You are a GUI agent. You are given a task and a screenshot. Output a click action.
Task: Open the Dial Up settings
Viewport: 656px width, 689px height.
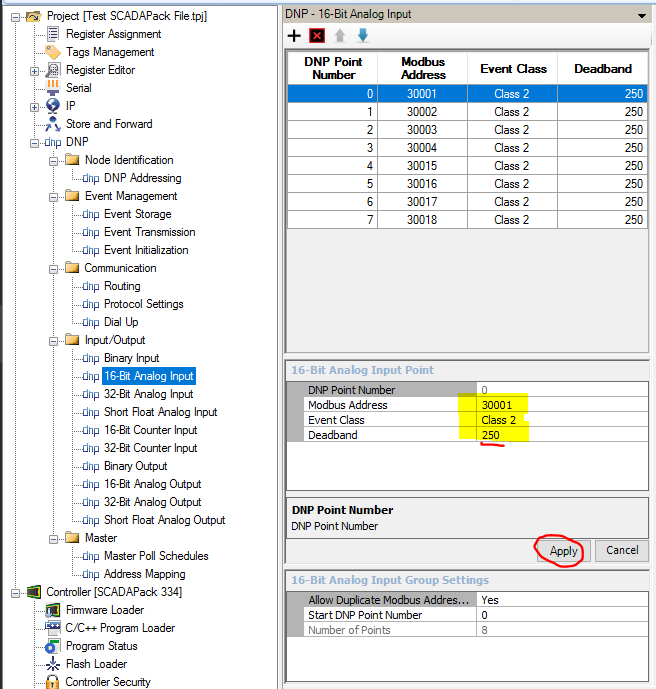pyautogui.click(x=121, y=322)
